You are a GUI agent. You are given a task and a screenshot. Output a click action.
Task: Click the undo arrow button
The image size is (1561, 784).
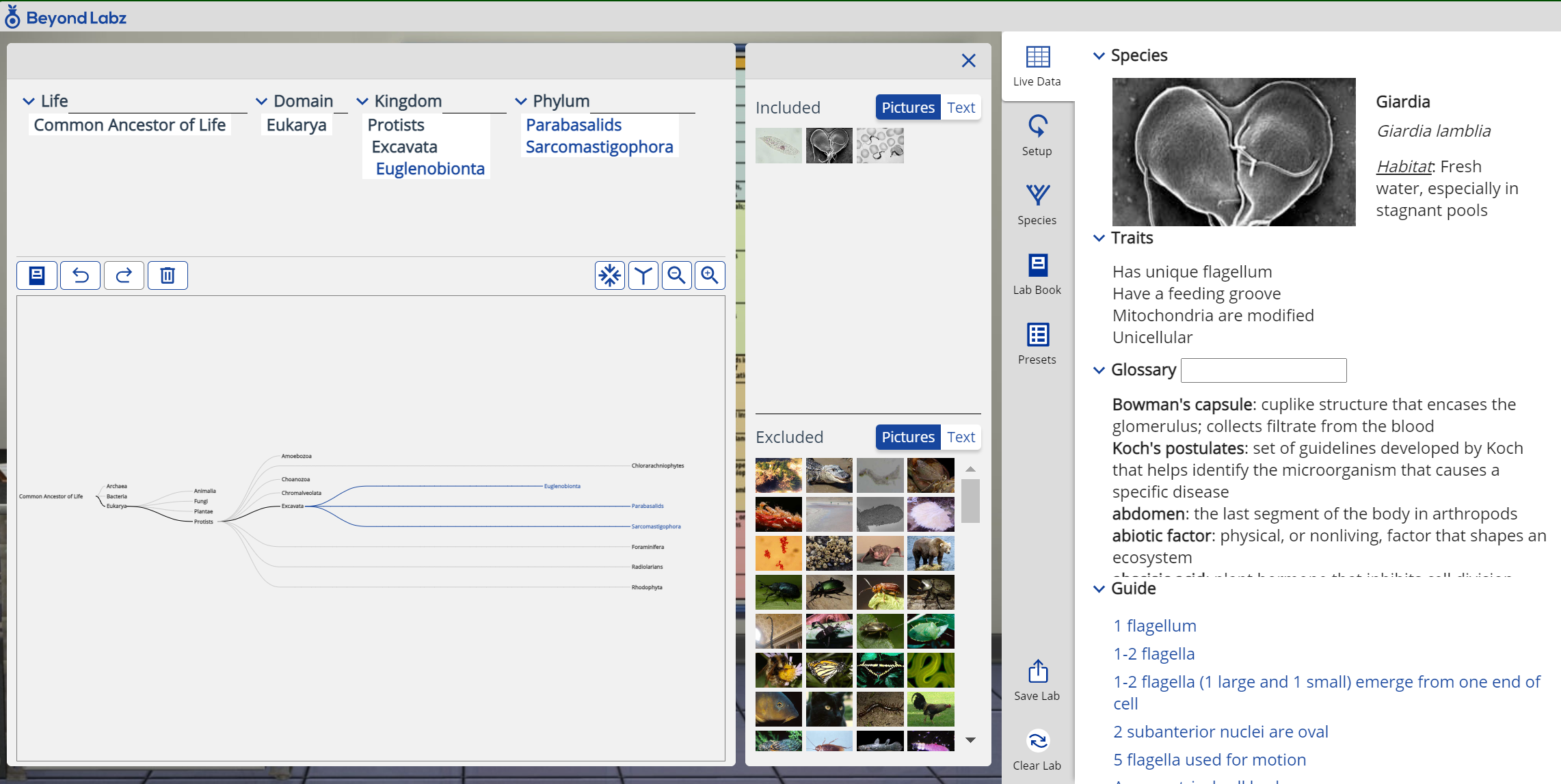click(81, 275)
